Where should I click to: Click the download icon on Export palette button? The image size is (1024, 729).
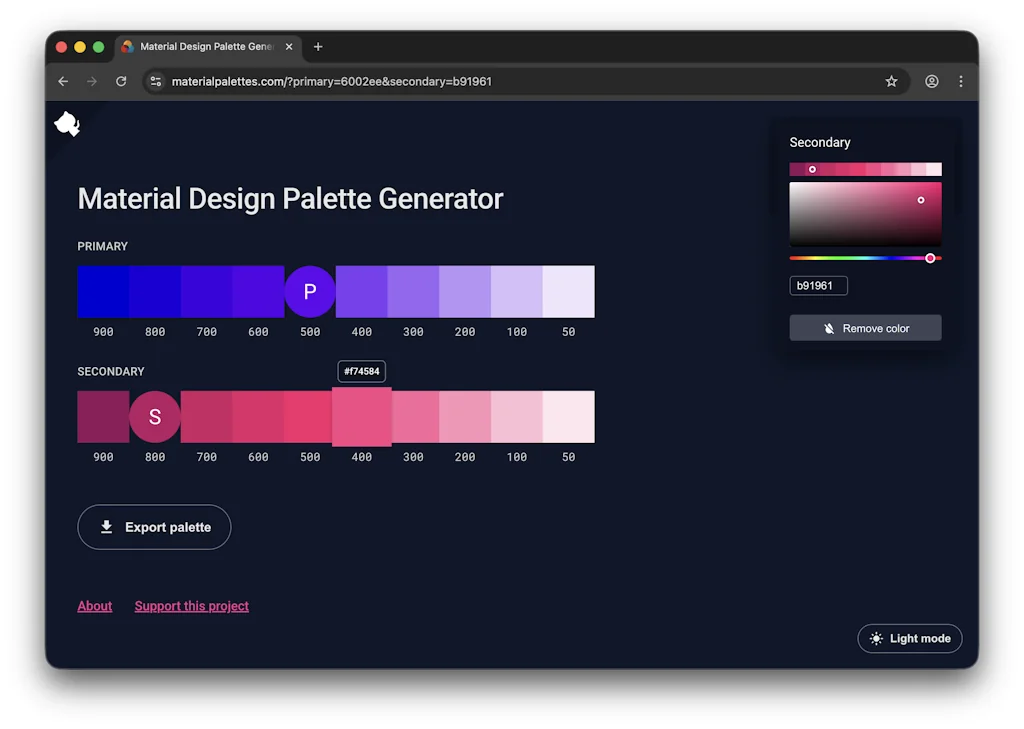(x=106, y=527)
